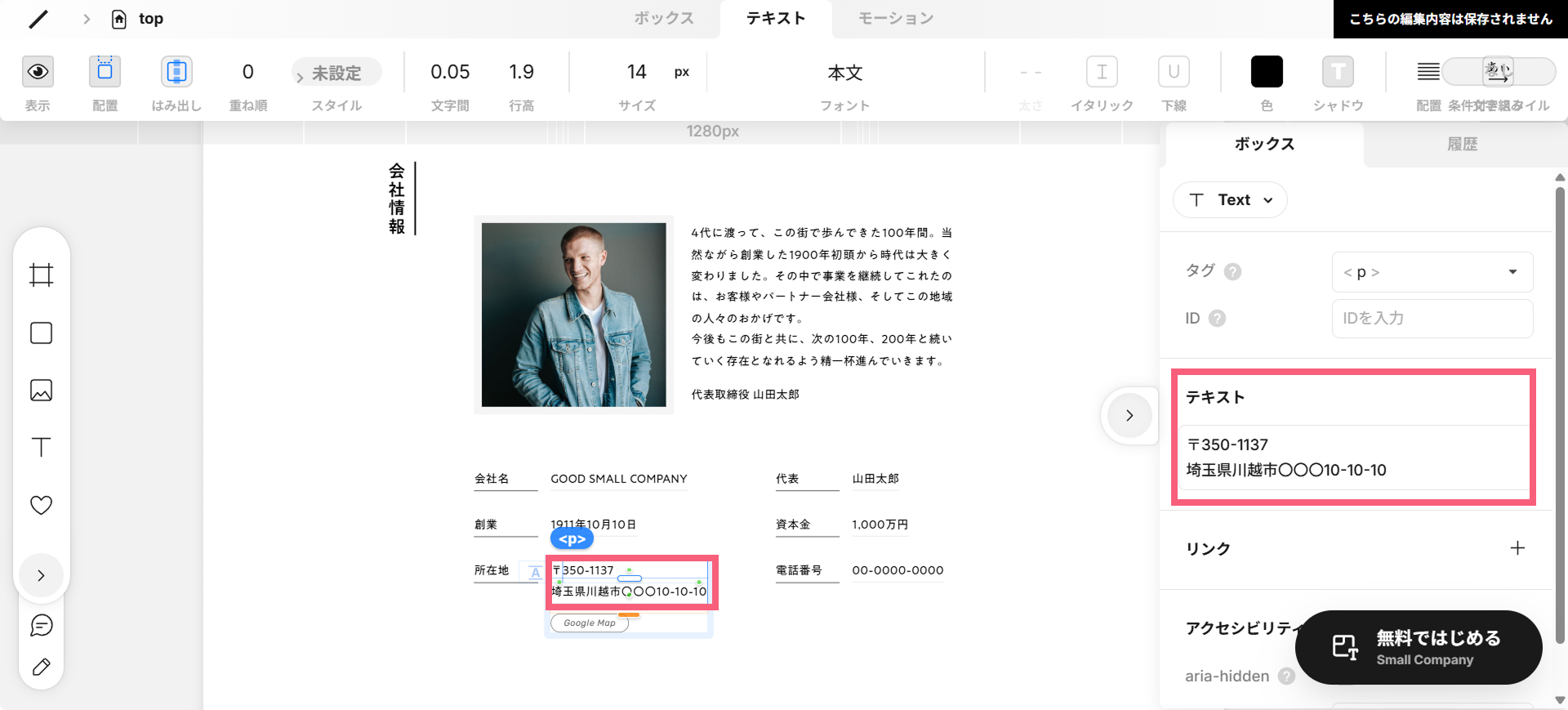This screenshot has width=1568, height=710.
Task: Click the pencil edit icon at top left
Action: tap(38, 19)
